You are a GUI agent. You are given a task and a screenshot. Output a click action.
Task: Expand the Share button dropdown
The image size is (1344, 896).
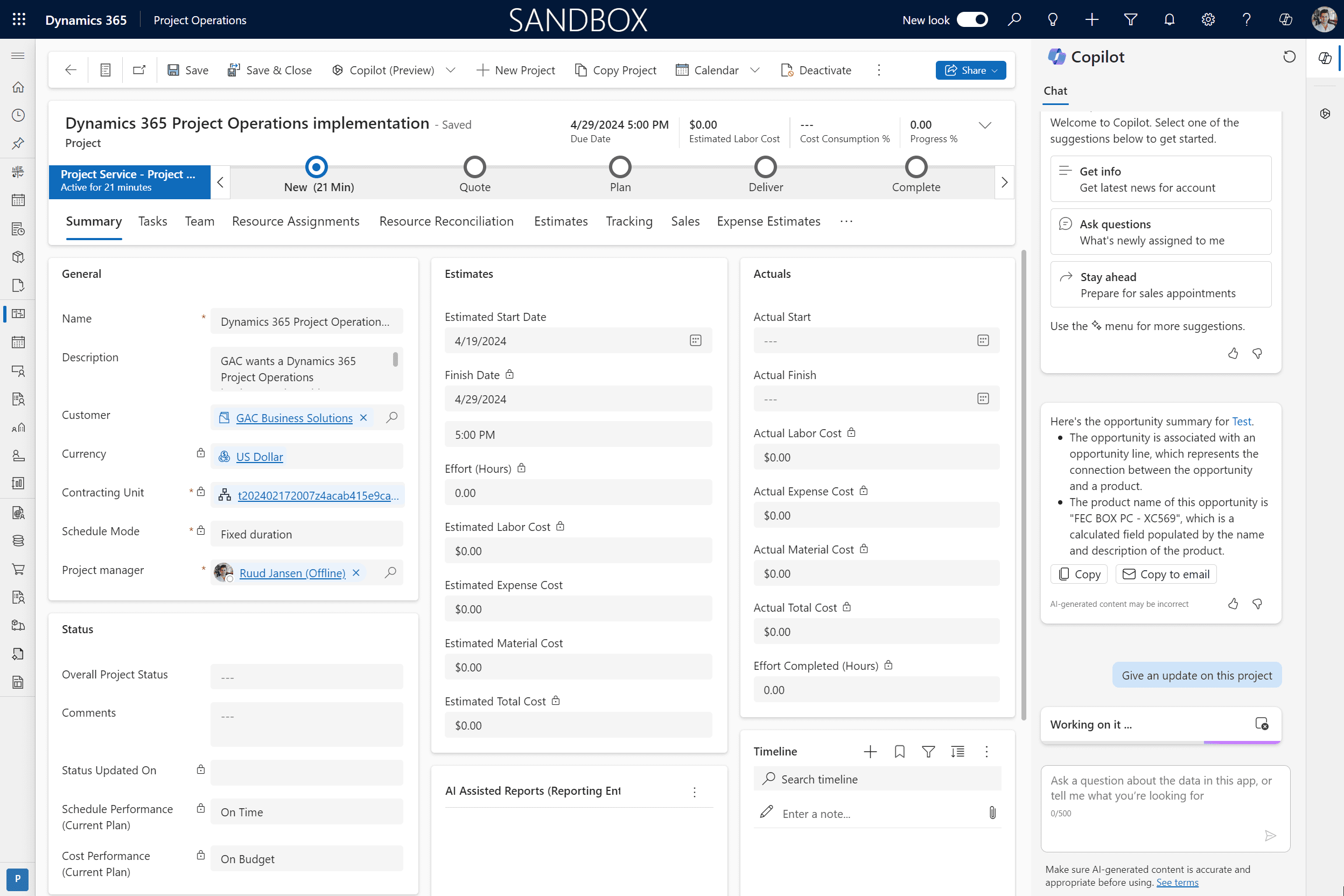(995, 71)
